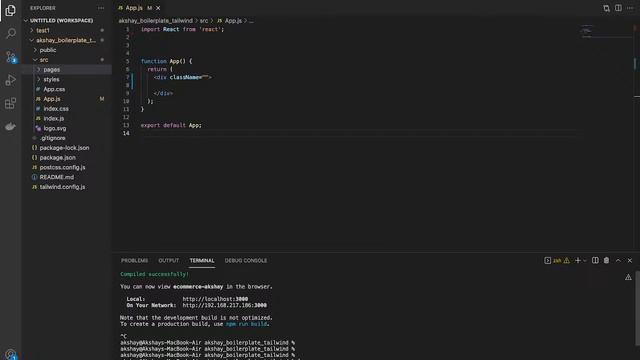640x360 pixels.
Task: Open the Extensions view
Action: (11, 103)
